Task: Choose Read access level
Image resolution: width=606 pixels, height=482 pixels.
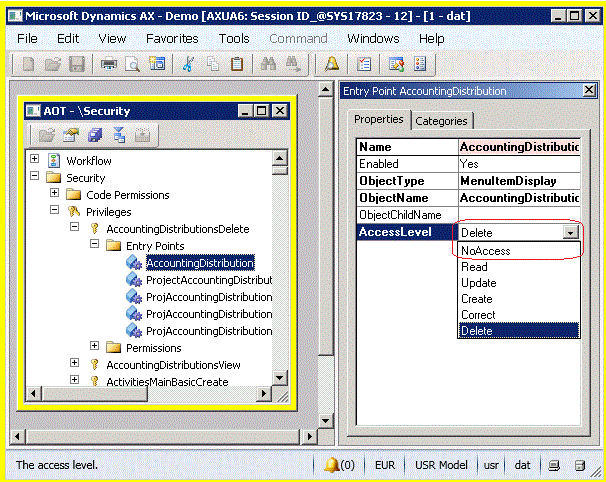Action: click(519, 267)
